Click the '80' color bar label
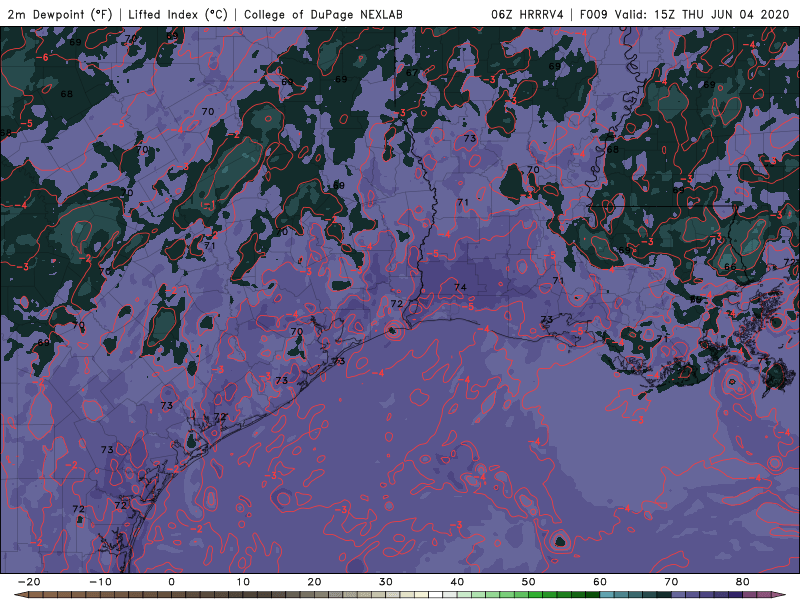This screenshot has width=800, height=600. click(743, 582)
